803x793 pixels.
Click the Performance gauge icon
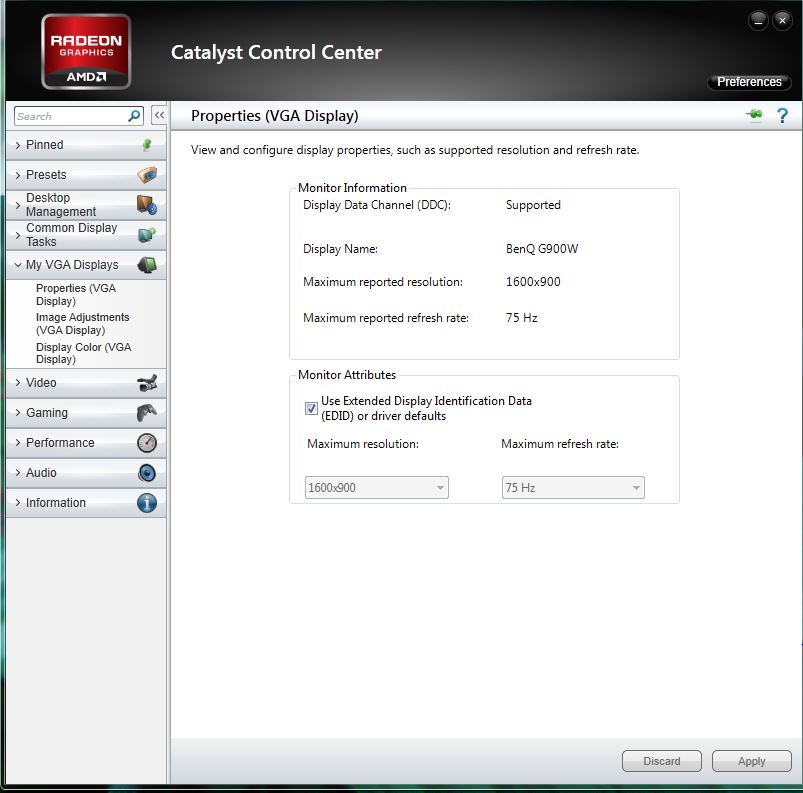[147, 443]
